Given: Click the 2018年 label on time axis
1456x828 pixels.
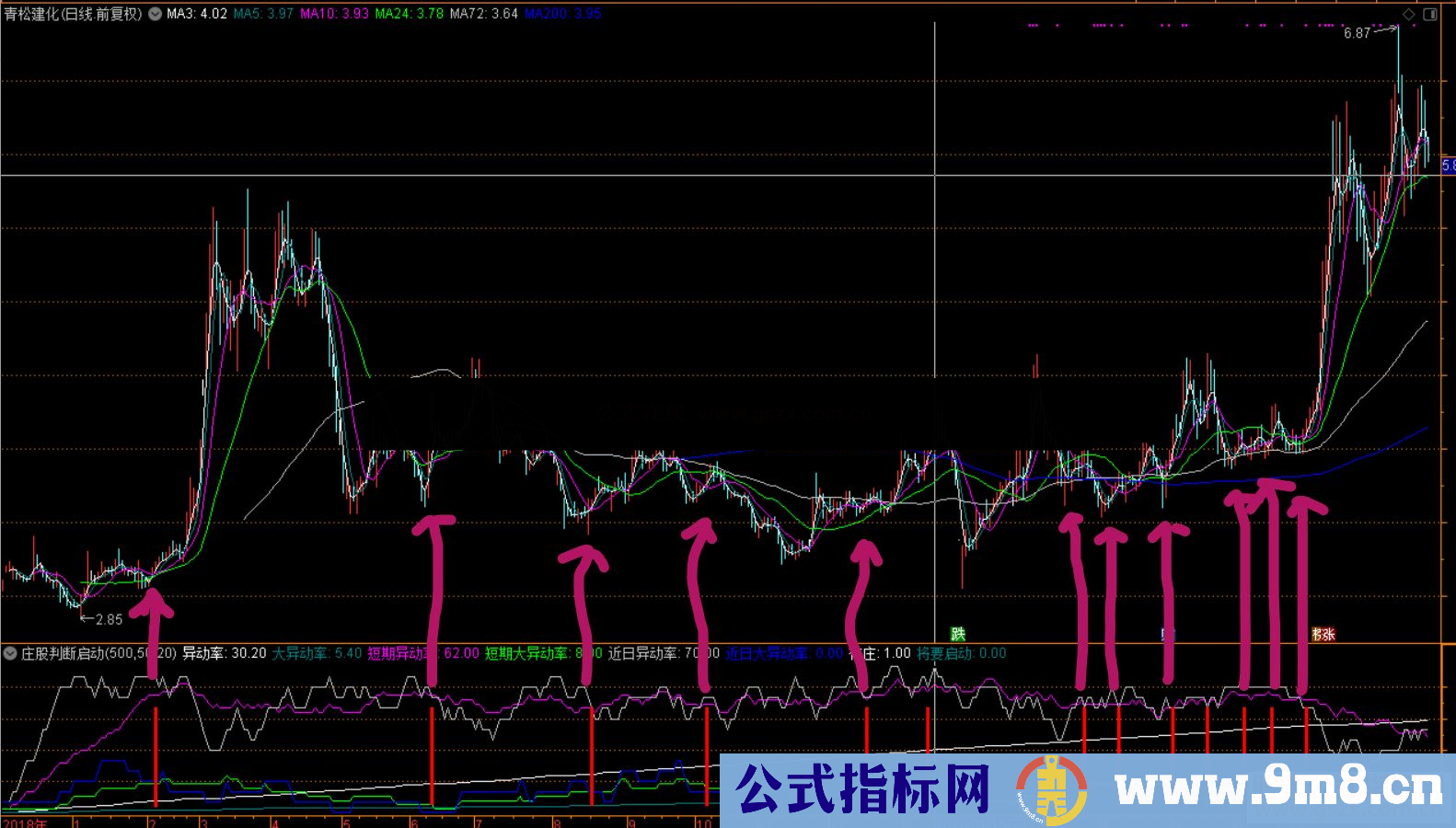Looking at the screenshot, I should (25, 822).
